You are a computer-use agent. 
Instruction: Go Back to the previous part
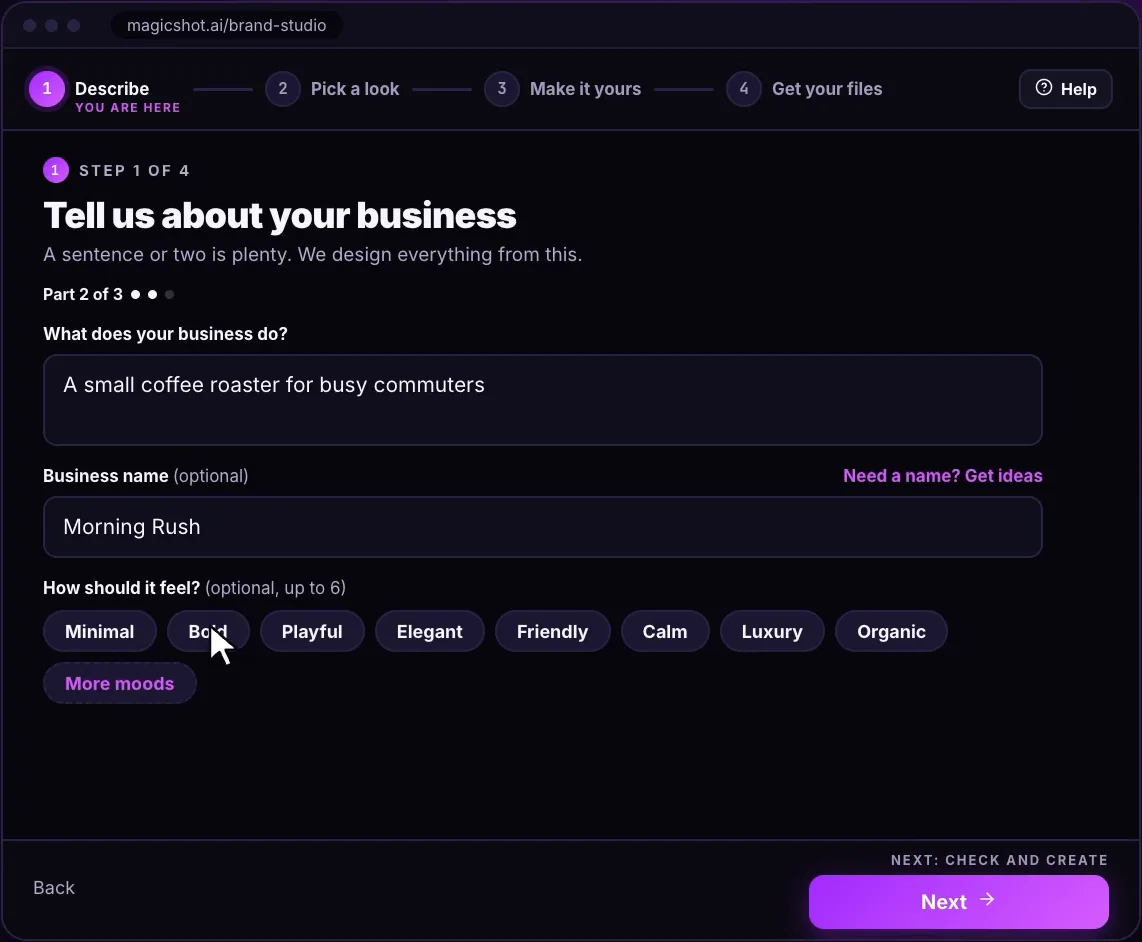(x=54, y=887)
